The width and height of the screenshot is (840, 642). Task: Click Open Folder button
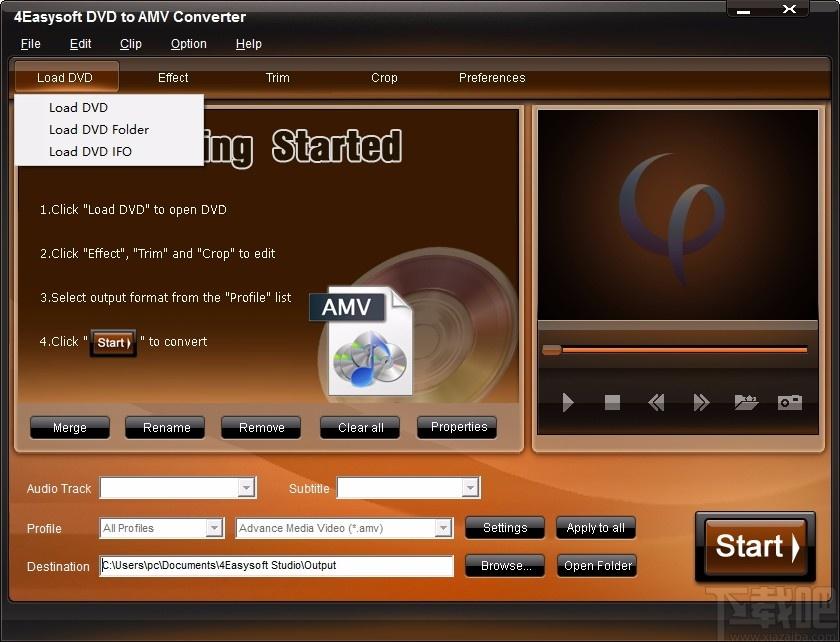(x=597, y=565)
